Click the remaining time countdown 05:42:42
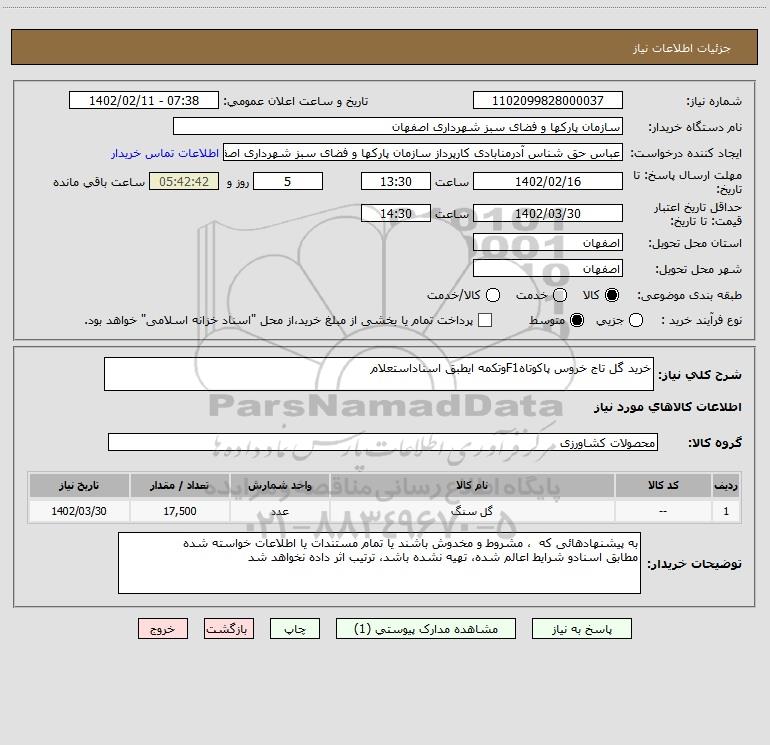 (x=184, y=181)
